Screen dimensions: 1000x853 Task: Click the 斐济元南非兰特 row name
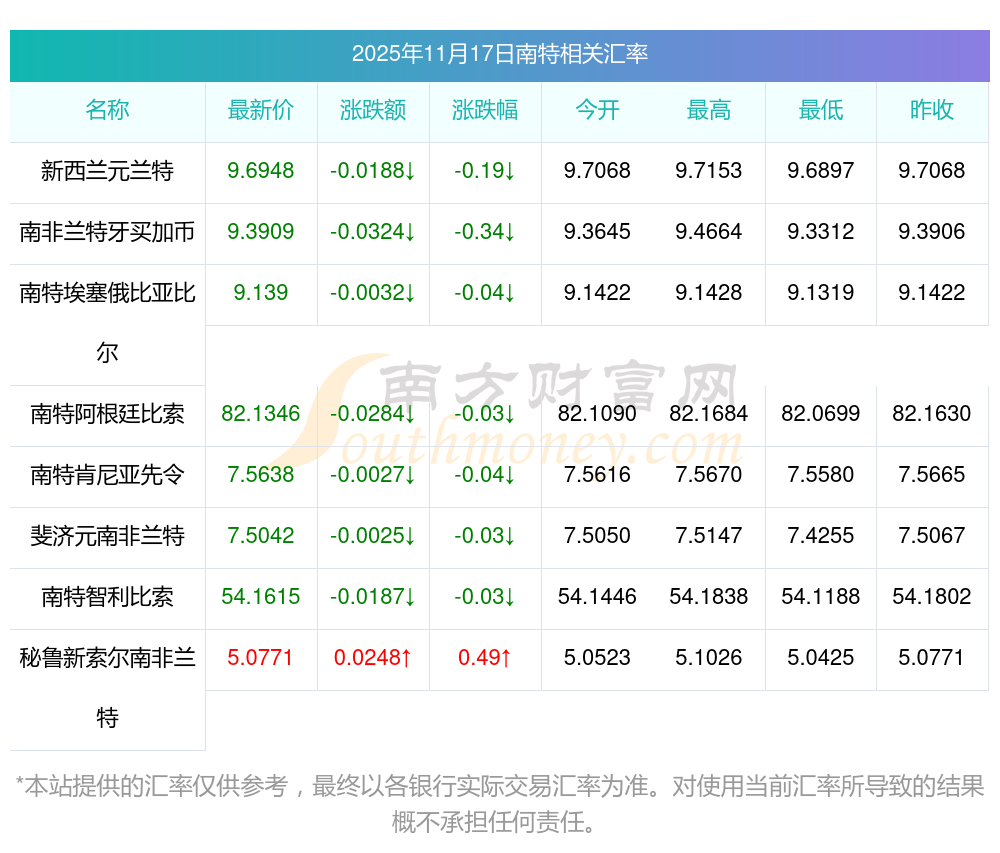(107, 536)
